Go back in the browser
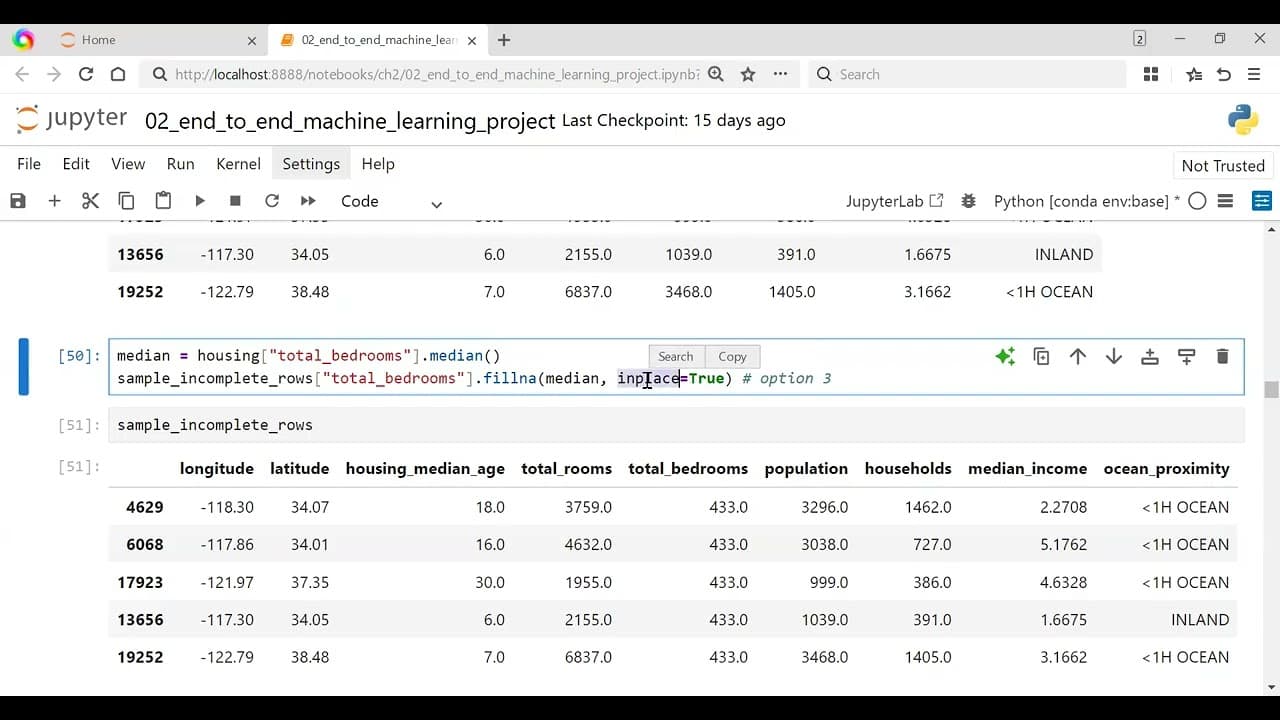1280x720 pixels. point(22,74)
